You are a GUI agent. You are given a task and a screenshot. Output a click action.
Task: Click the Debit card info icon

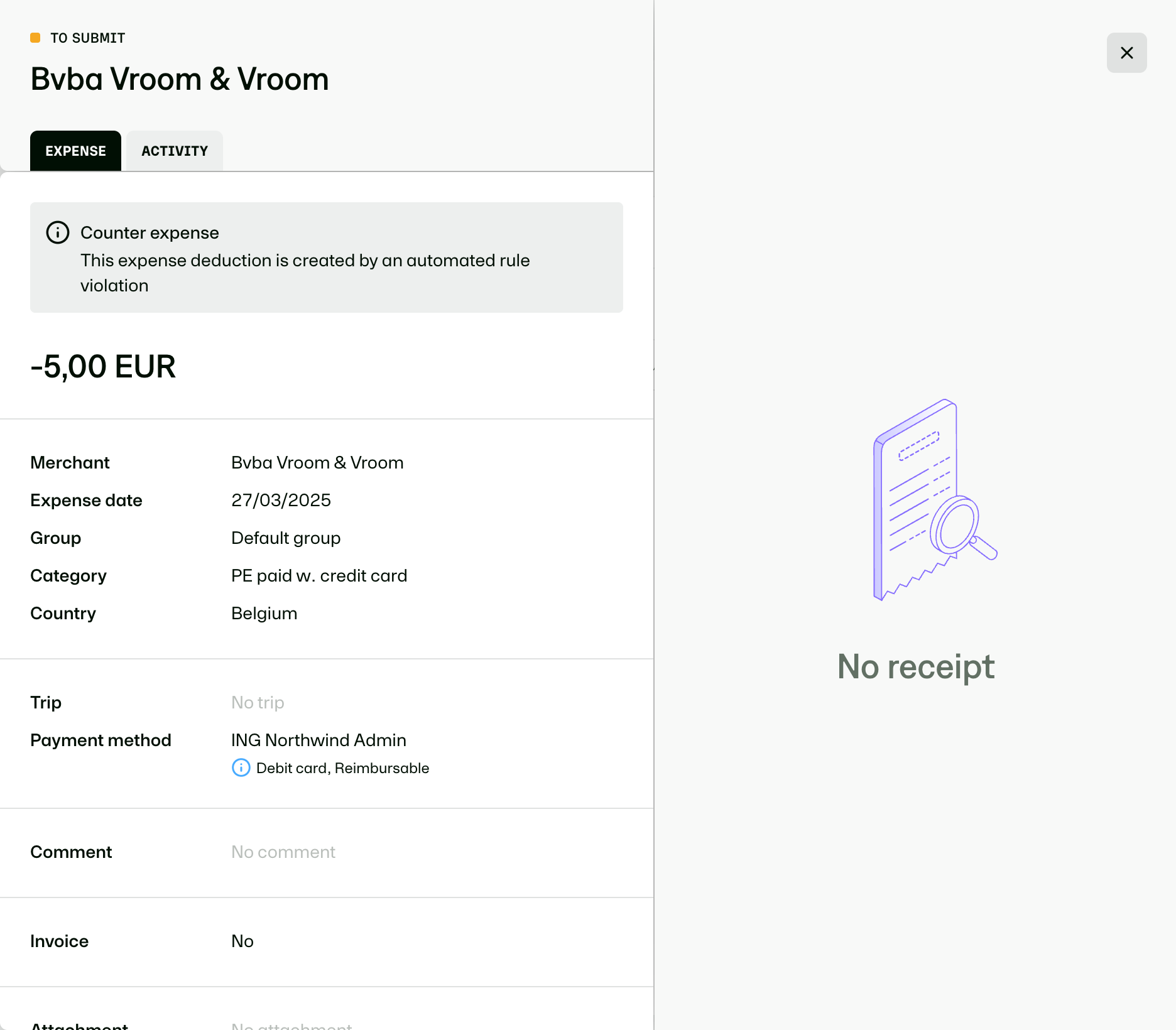[241, 767]
